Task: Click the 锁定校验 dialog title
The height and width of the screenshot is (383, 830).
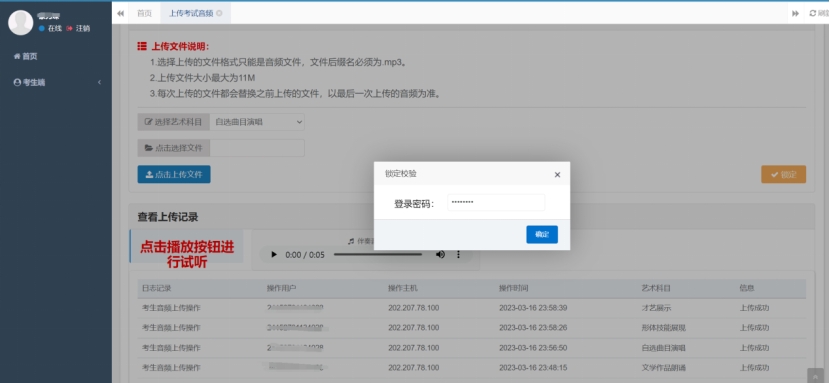Action: (400, 174)
